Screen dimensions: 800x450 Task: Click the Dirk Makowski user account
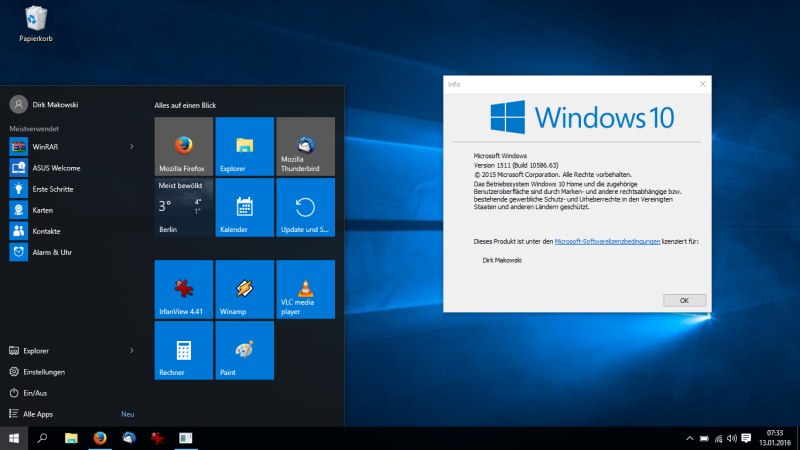point(44,105)
